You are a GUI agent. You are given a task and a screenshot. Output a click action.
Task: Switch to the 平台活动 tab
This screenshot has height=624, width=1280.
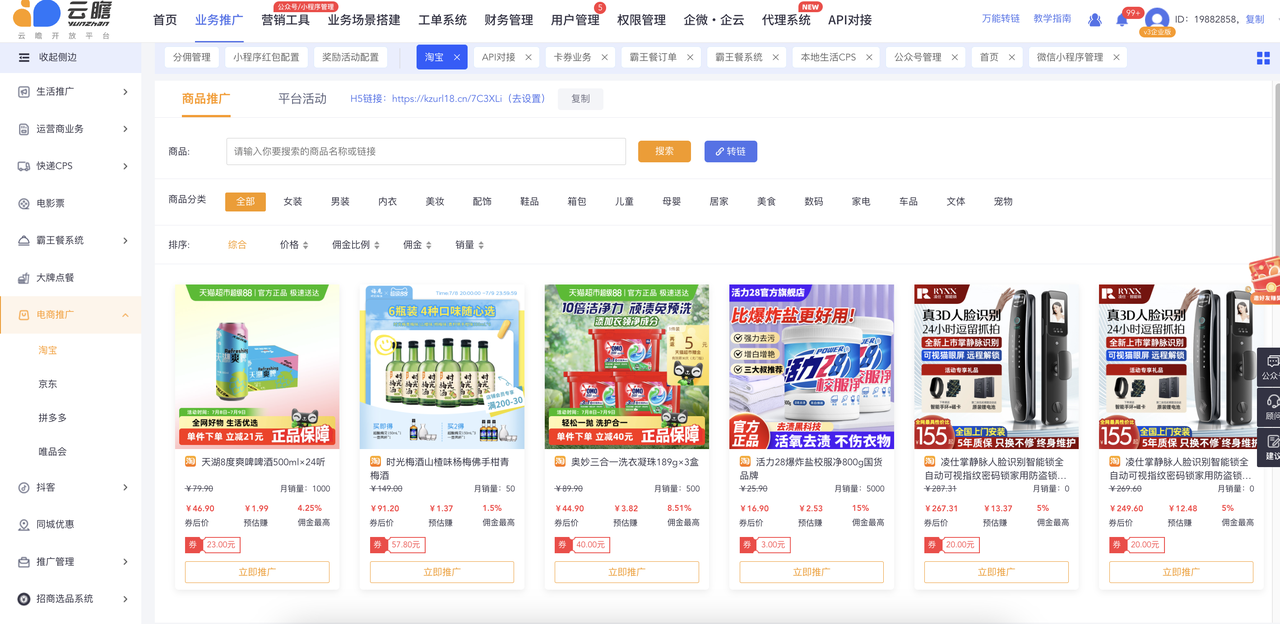tap(302, 99)
